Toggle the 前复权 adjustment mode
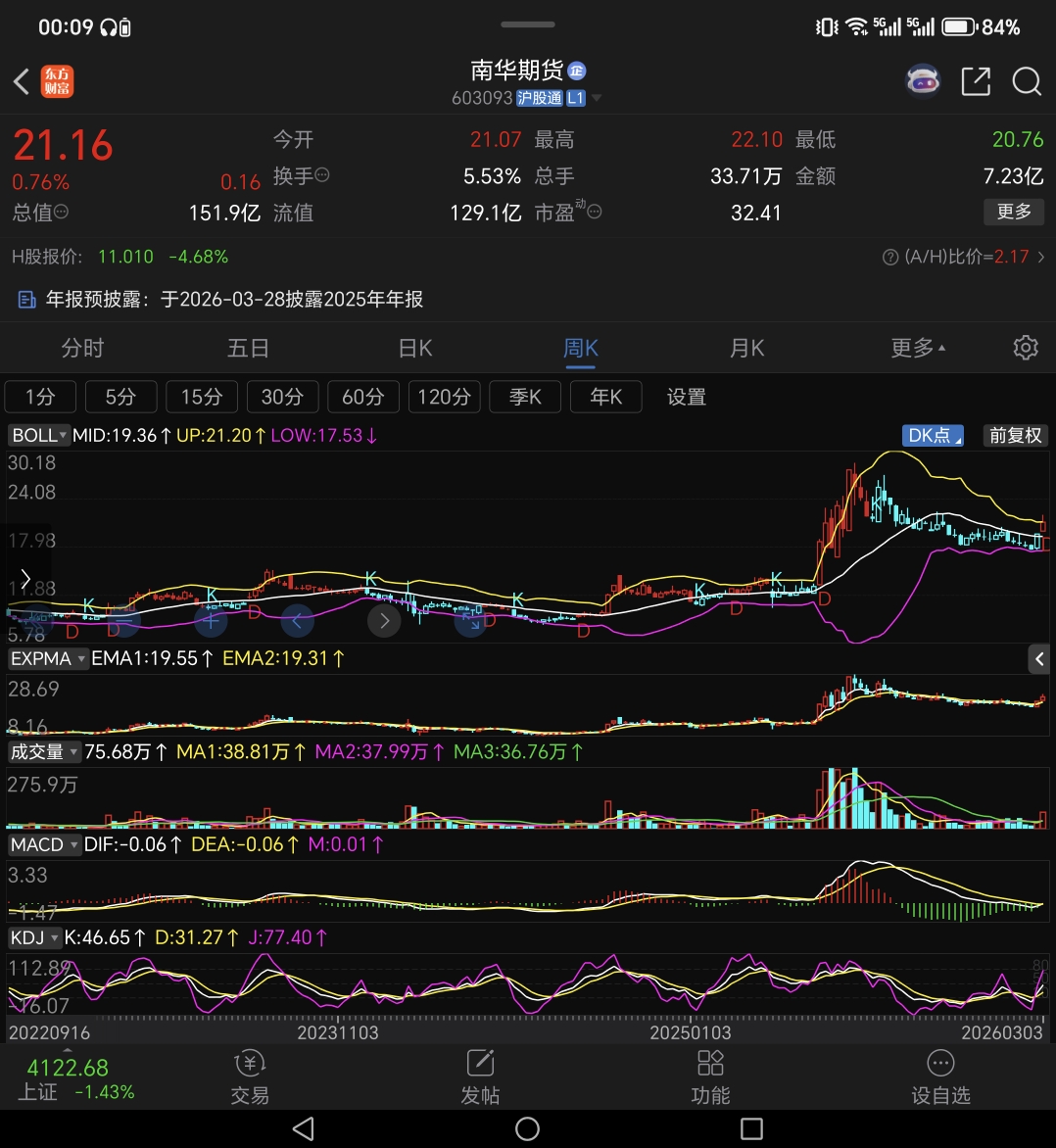The image size is (1056, 1148). pos(1015,435)
